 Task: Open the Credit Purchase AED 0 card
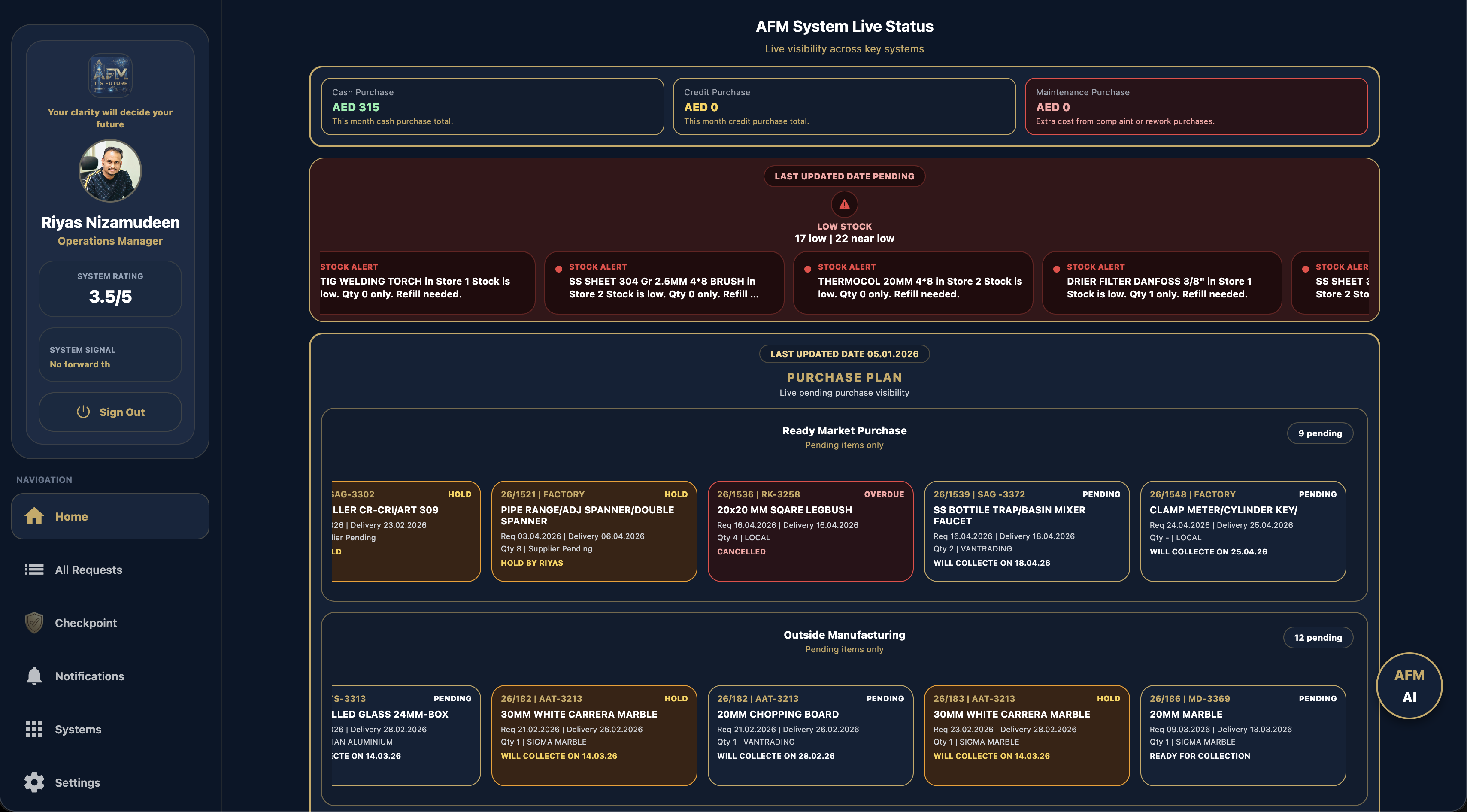[x=844, y=106]
